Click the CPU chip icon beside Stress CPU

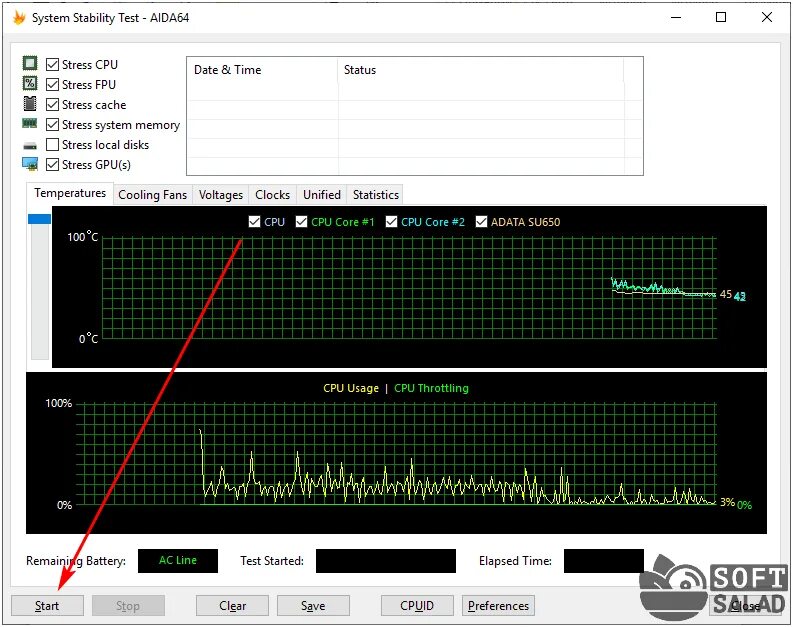pyautogui.click(x=30, y=63)
